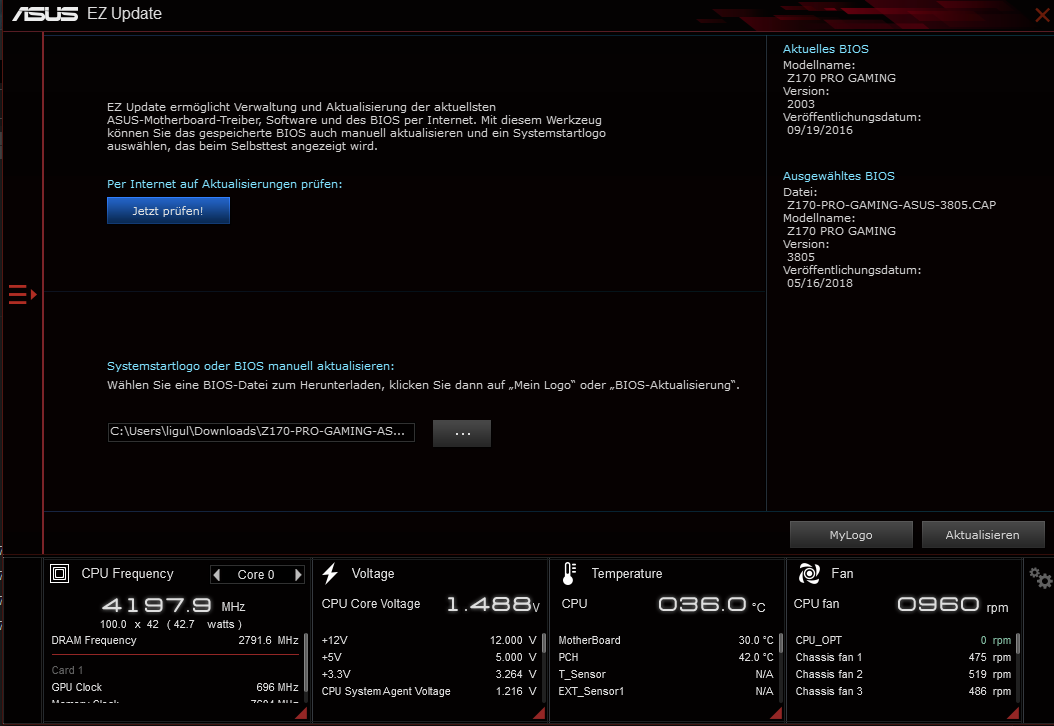Click the Per Internet auf Aktualisierungen prüfen heading
This screenshot has width=1054, height=726.
click(225, 184)
